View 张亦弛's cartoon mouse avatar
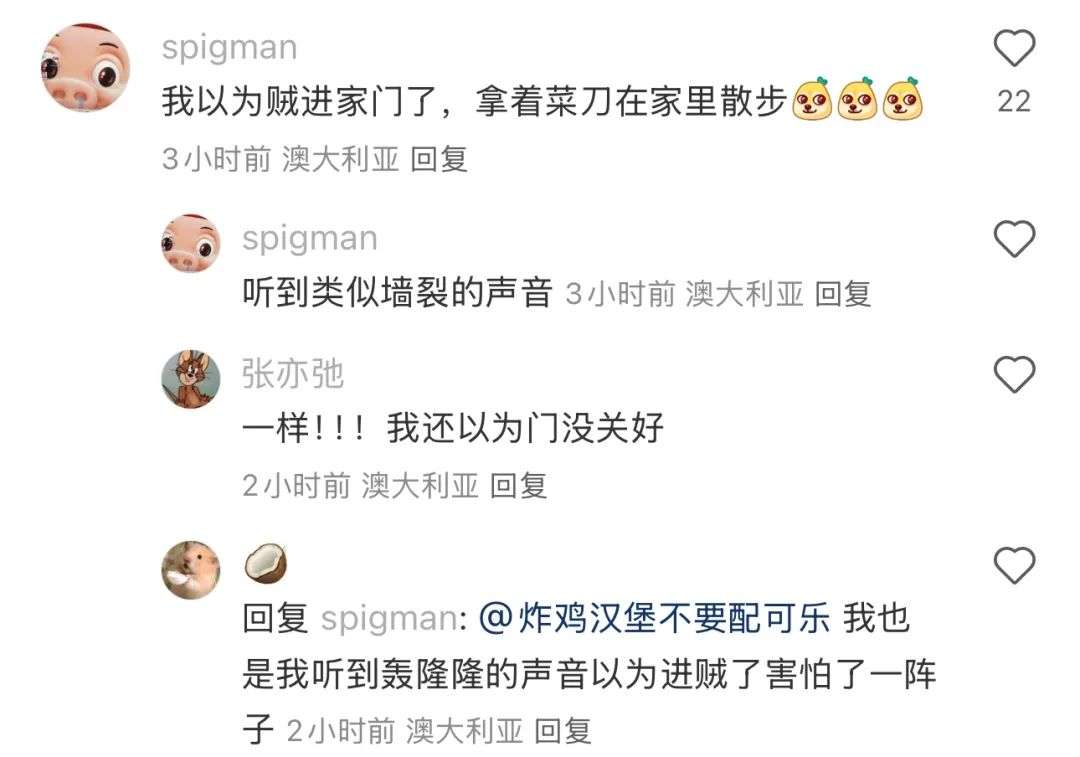The width and height of the screenshot is (1080, 757). [191, 378]
